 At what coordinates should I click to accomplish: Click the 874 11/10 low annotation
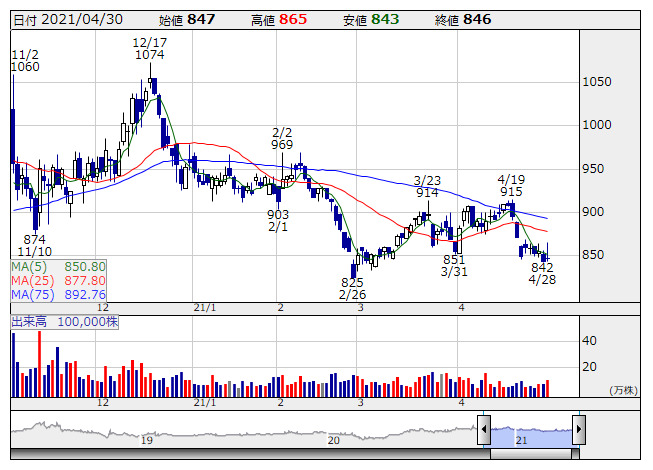point(35,246)
